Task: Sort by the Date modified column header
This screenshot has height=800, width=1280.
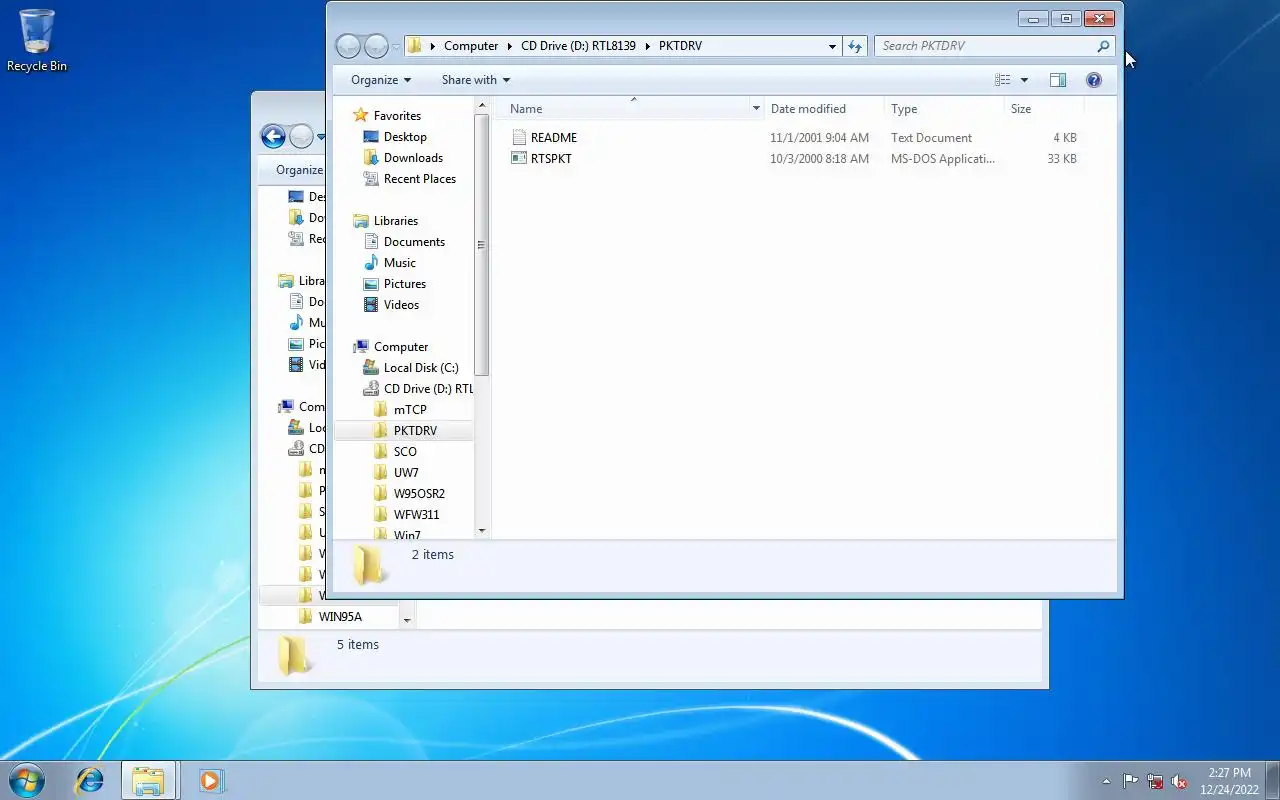Action: (808, 109)
